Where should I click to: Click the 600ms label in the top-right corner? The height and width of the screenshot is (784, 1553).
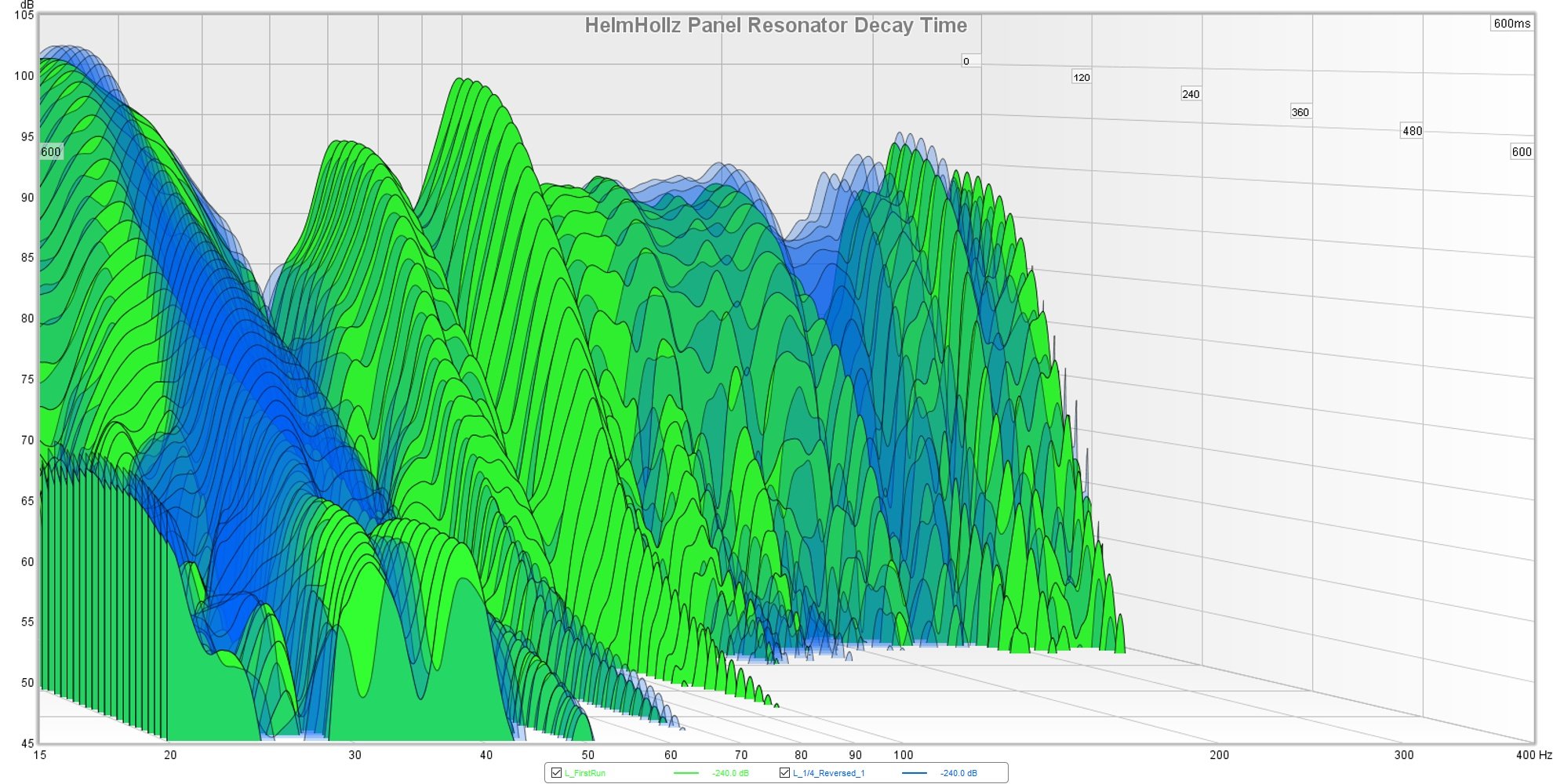click(1511, 24)
